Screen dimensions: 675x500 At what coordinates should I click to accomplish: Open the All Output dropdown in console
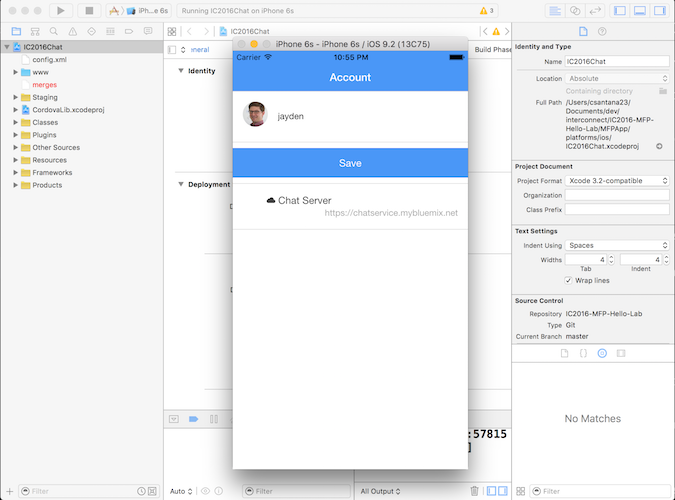pyautogui.click(x=381, y=491)
